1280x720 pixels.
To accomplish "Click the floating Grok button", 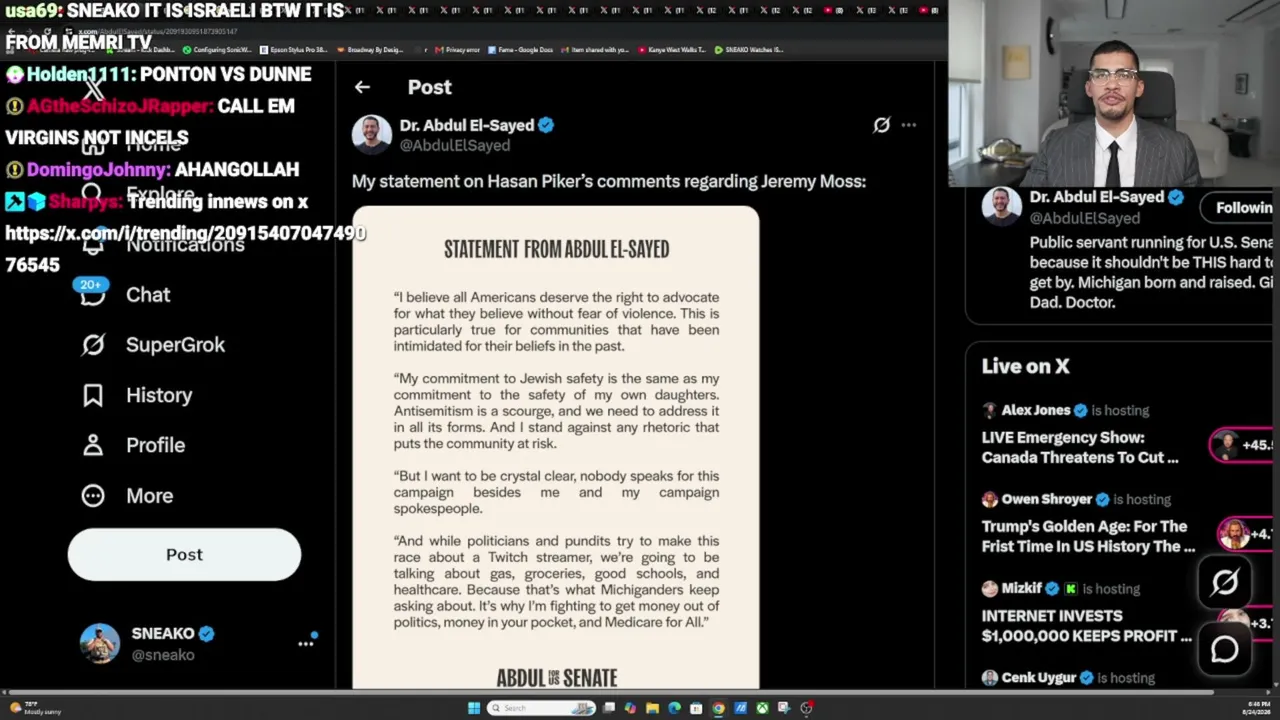I will [1225, 582].
